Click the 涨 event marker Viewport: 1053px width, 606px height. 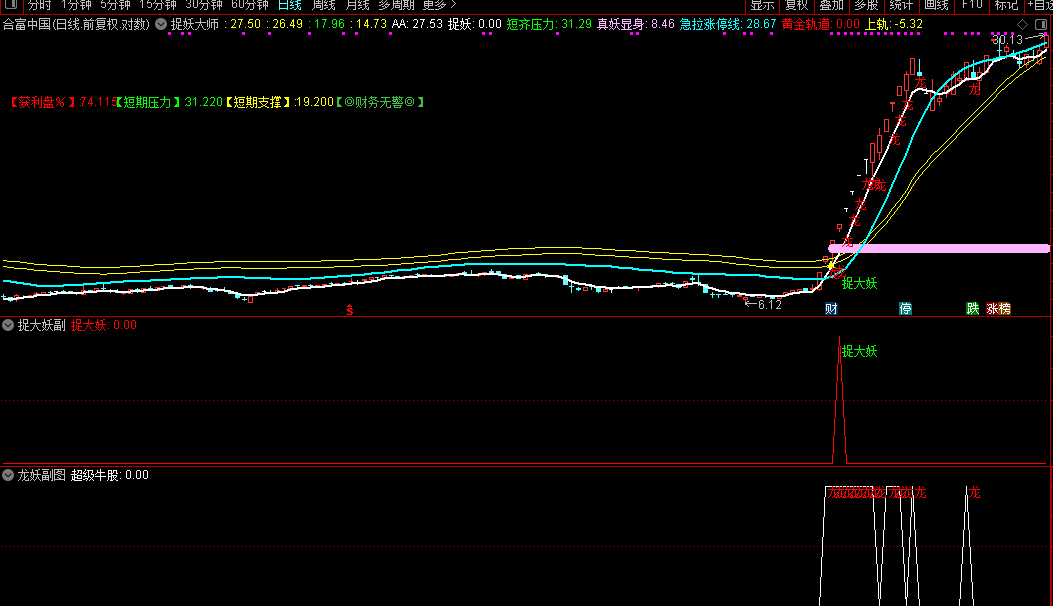coord(992,308)
